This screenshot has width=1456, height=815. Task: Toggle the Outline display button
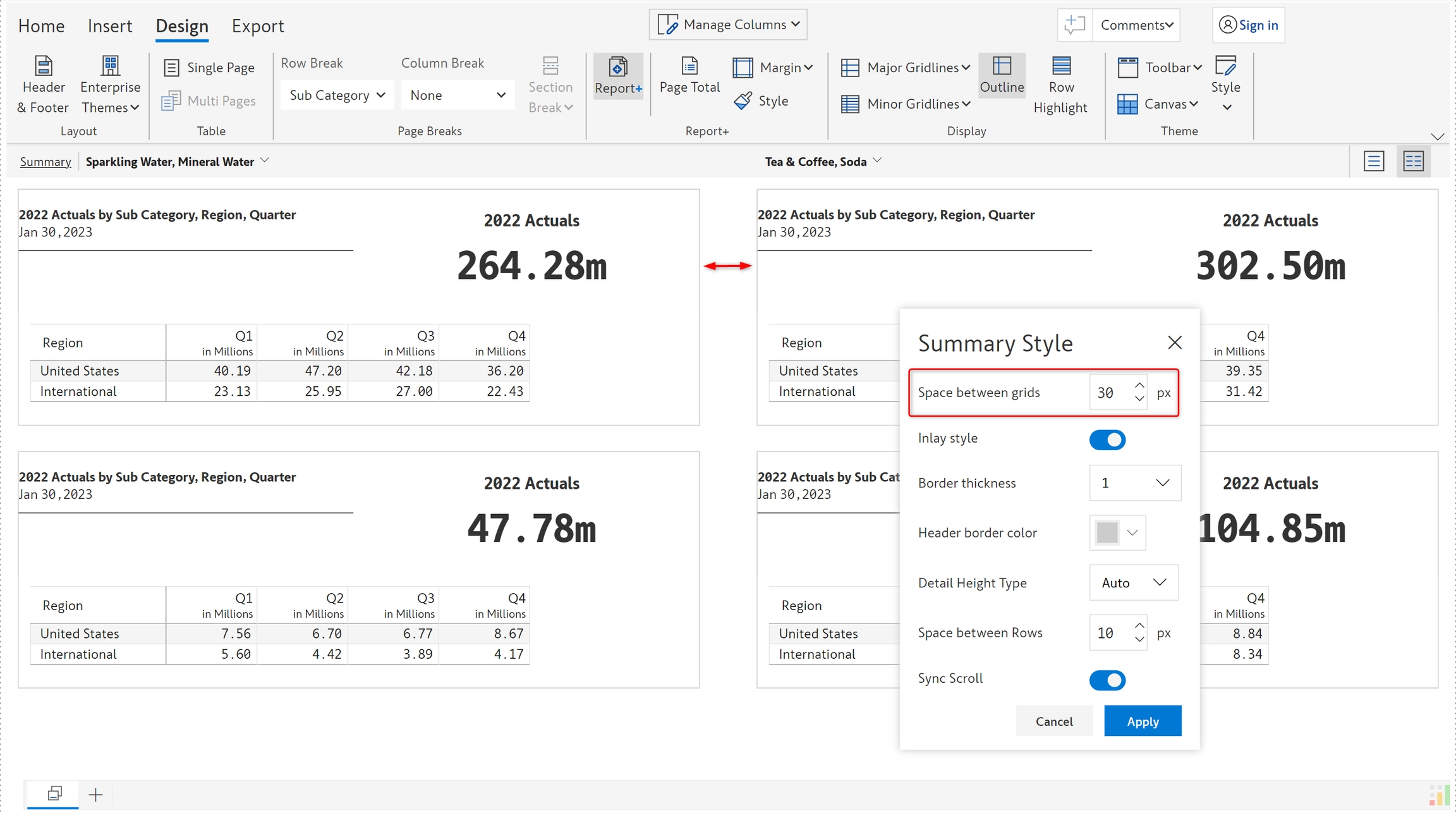pos(1002,75)
